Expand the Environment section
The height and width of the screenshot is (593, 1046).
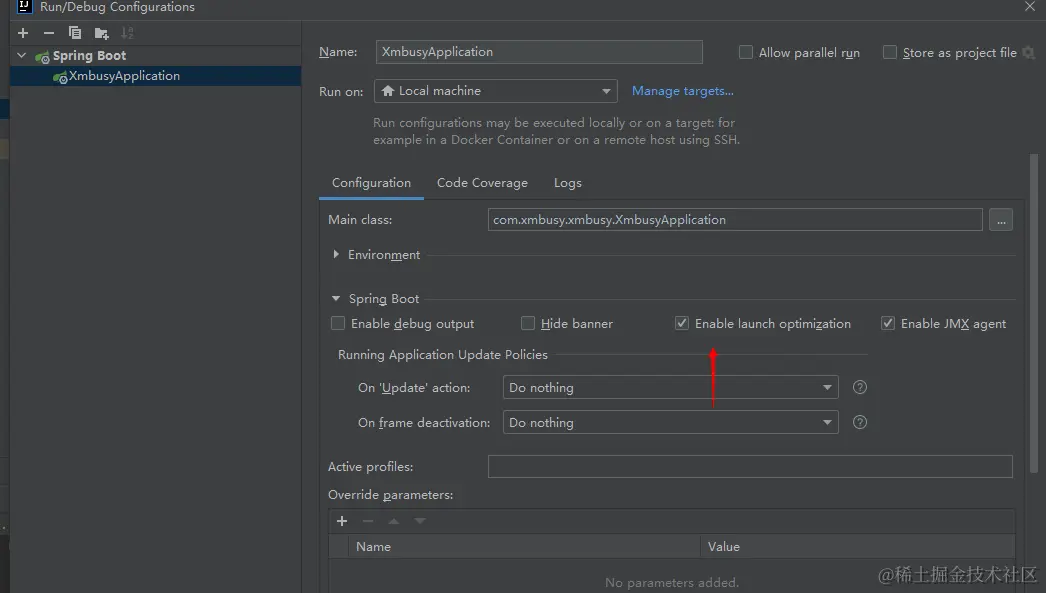(x=337, y=255)
